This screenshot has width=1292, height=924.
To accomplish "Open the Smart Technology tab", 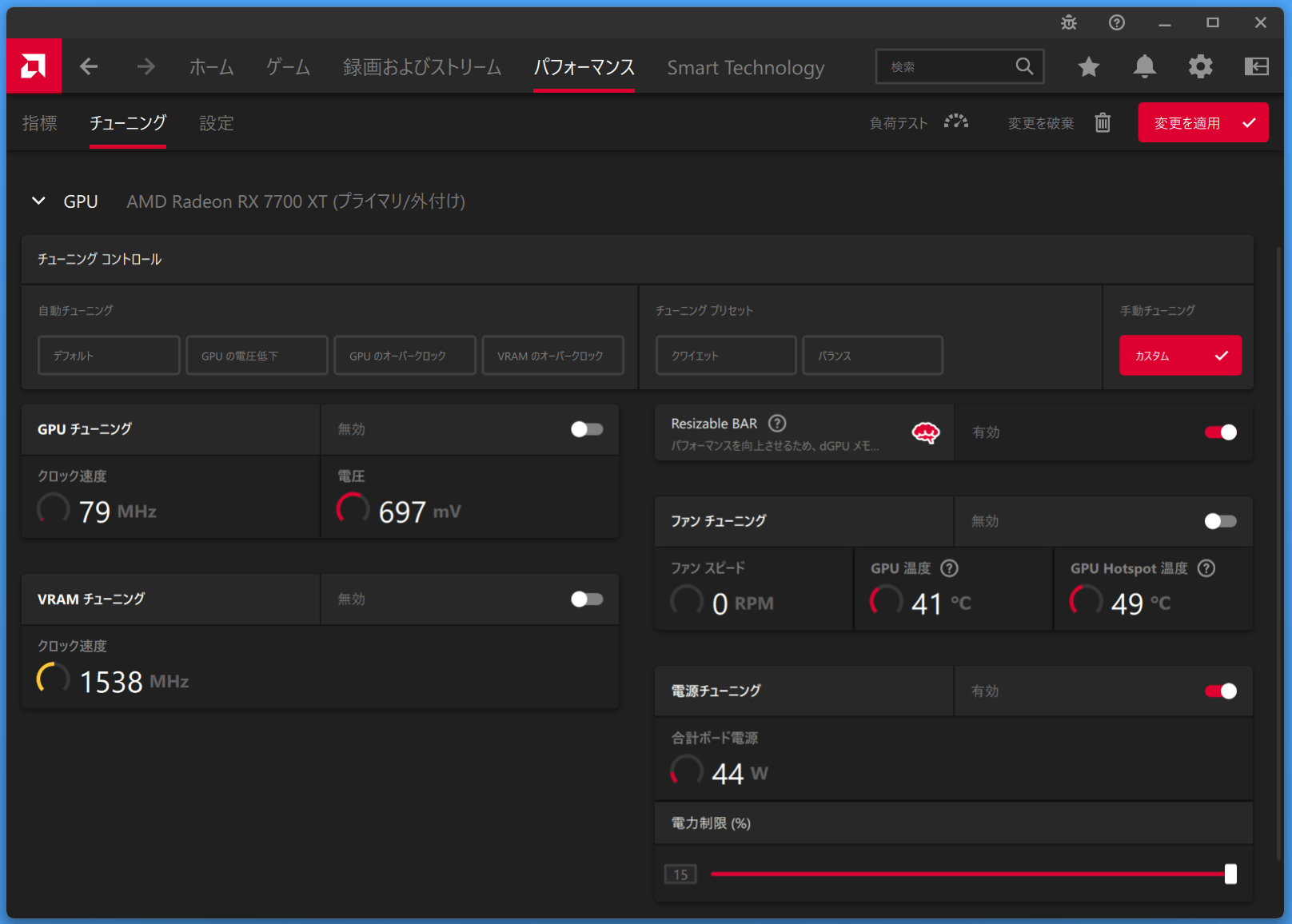I will pyautogui.click(x=746, y=67).
